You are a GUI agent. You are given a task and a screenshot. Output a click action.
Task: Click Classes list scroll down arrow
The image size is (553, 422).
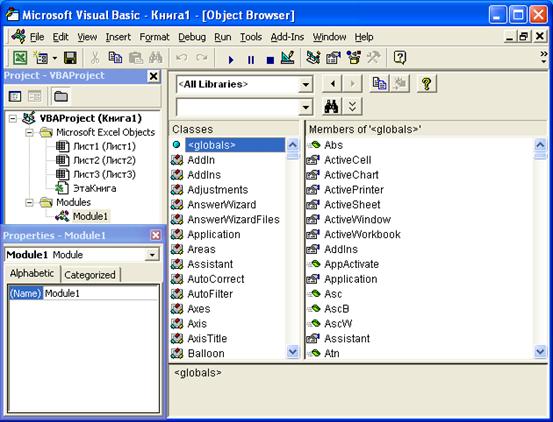coord(293,352)
